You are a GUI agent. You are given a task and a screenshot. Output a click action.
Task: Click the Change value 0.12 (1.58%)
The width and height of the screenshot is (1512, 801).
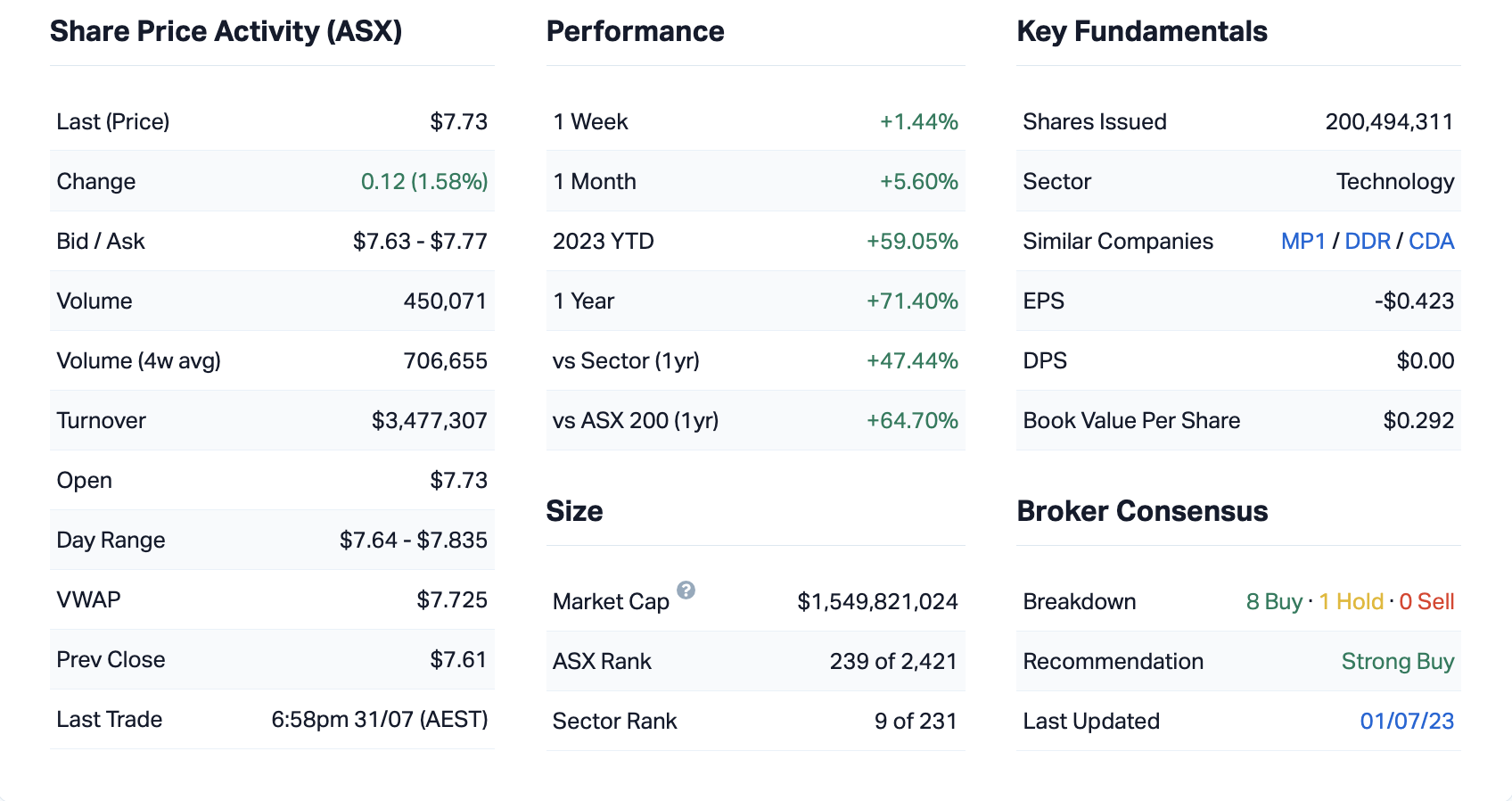point(424,182)
